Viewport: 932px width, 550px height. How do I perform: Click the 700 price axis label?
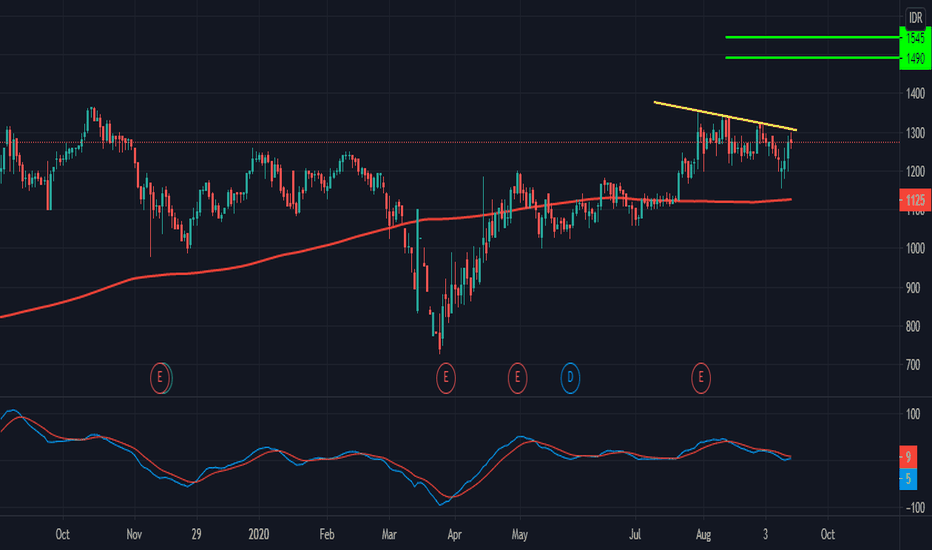coord(912,365)
